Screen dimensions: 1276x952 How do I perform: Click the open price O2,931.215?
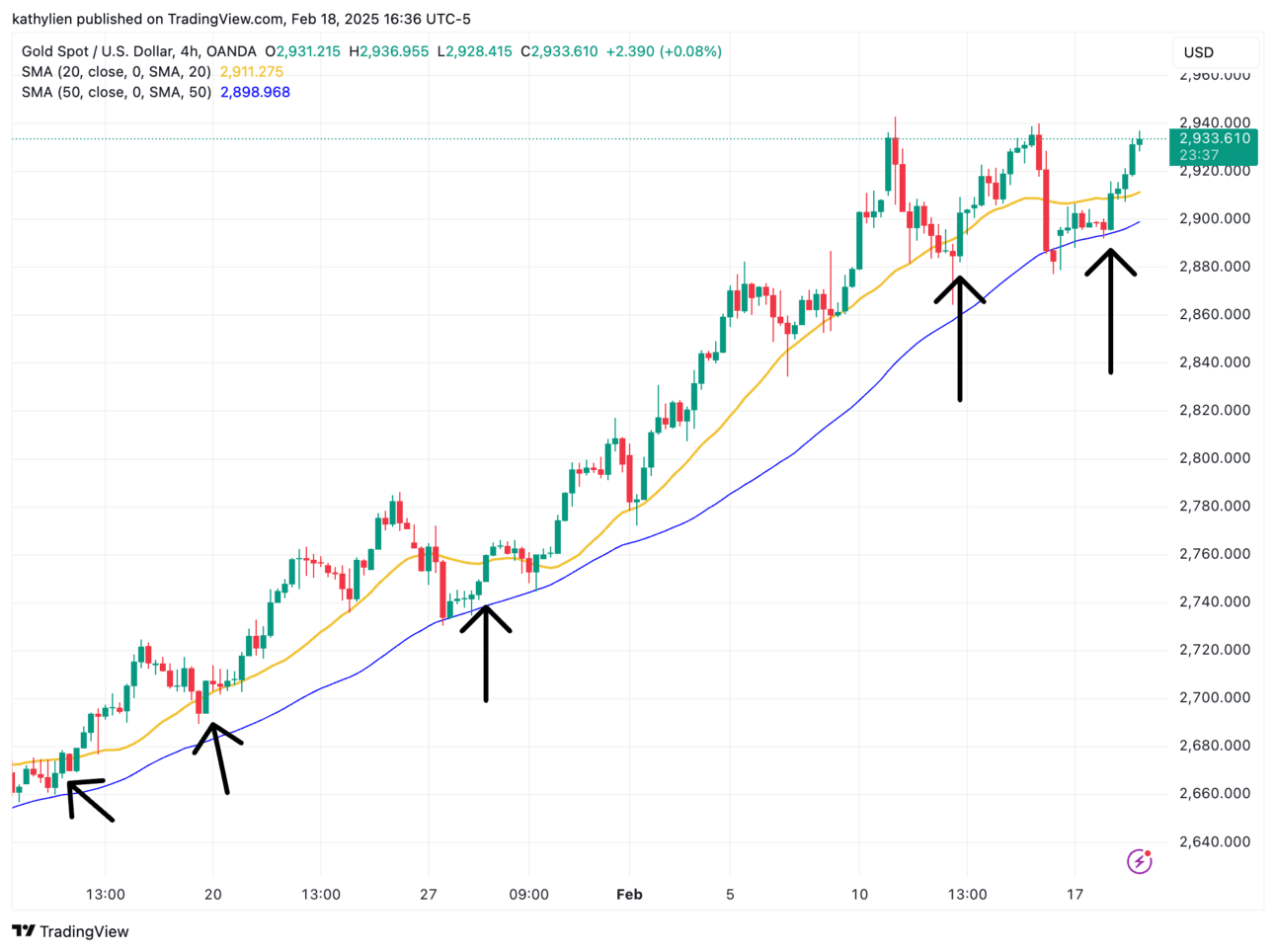click(x=302, y=51)
